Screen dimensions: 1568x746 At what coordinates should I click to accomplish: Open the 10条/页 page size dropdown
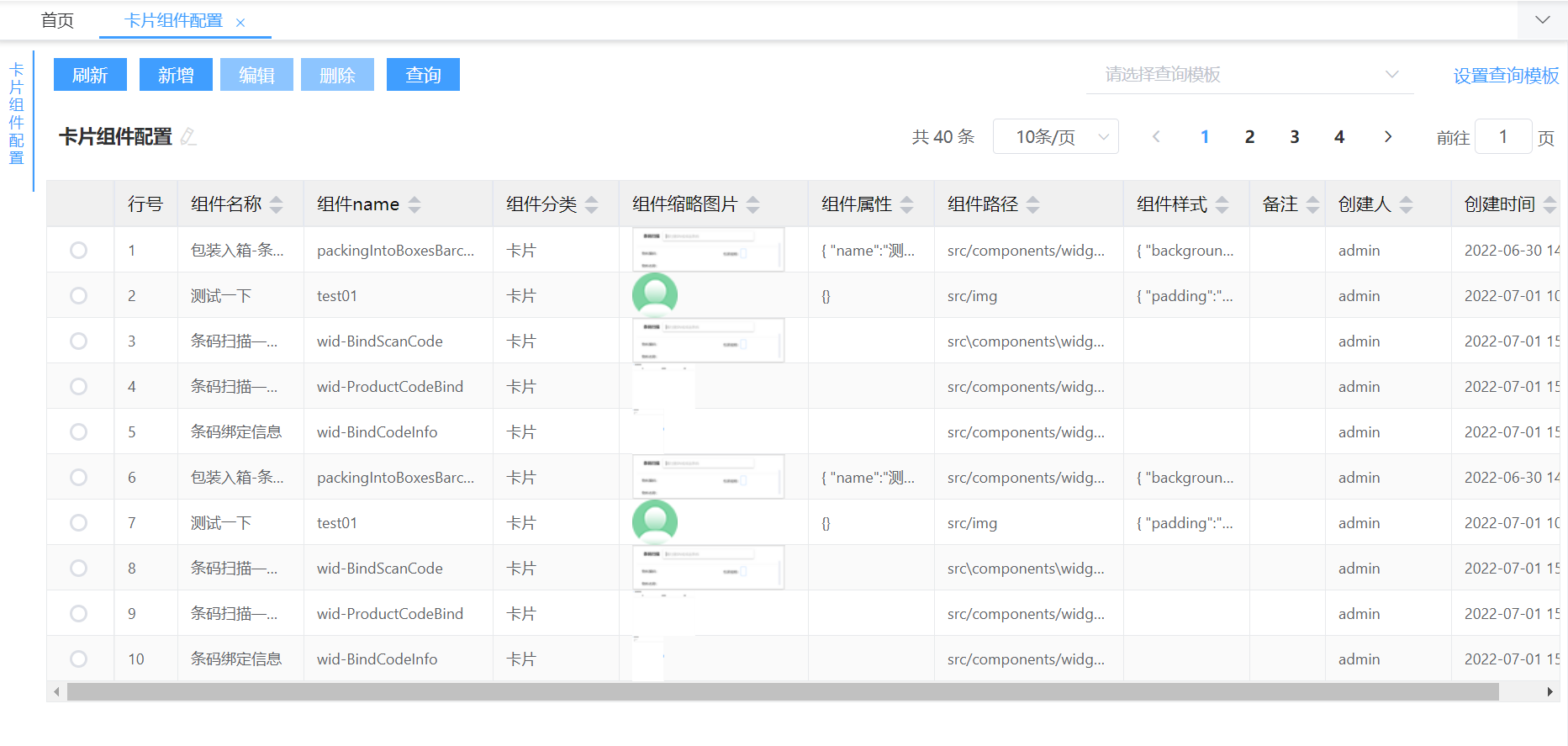click(1055, 136)
